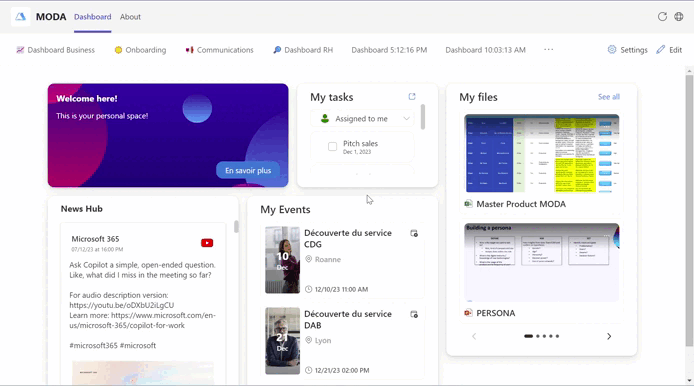Viewport: 694px width, 386px height.
Task: Click the Dashboard RH tab icon
Action: [277, 50]
